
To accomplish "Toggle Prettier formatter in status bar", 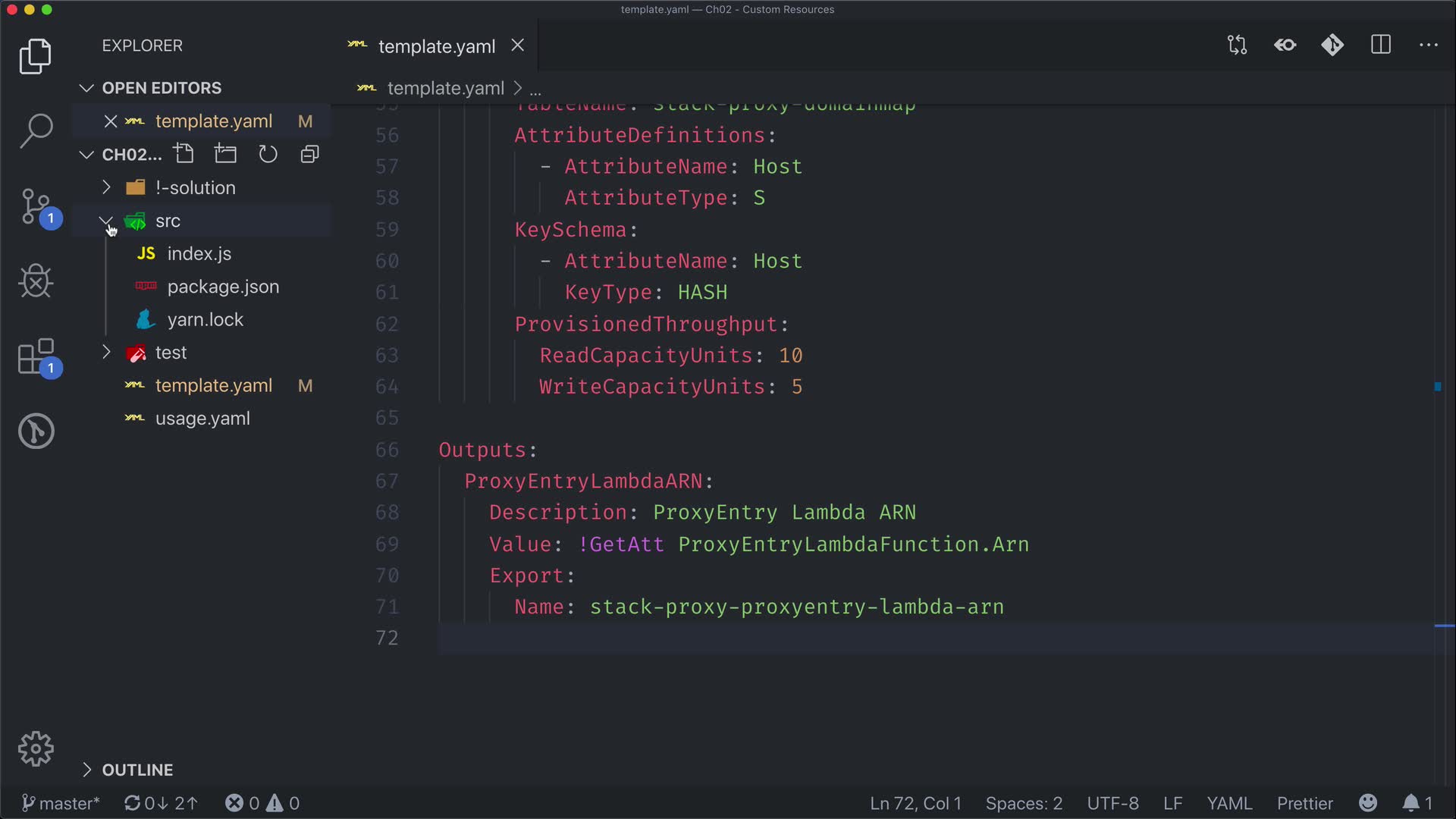I will click(1304, 803).
